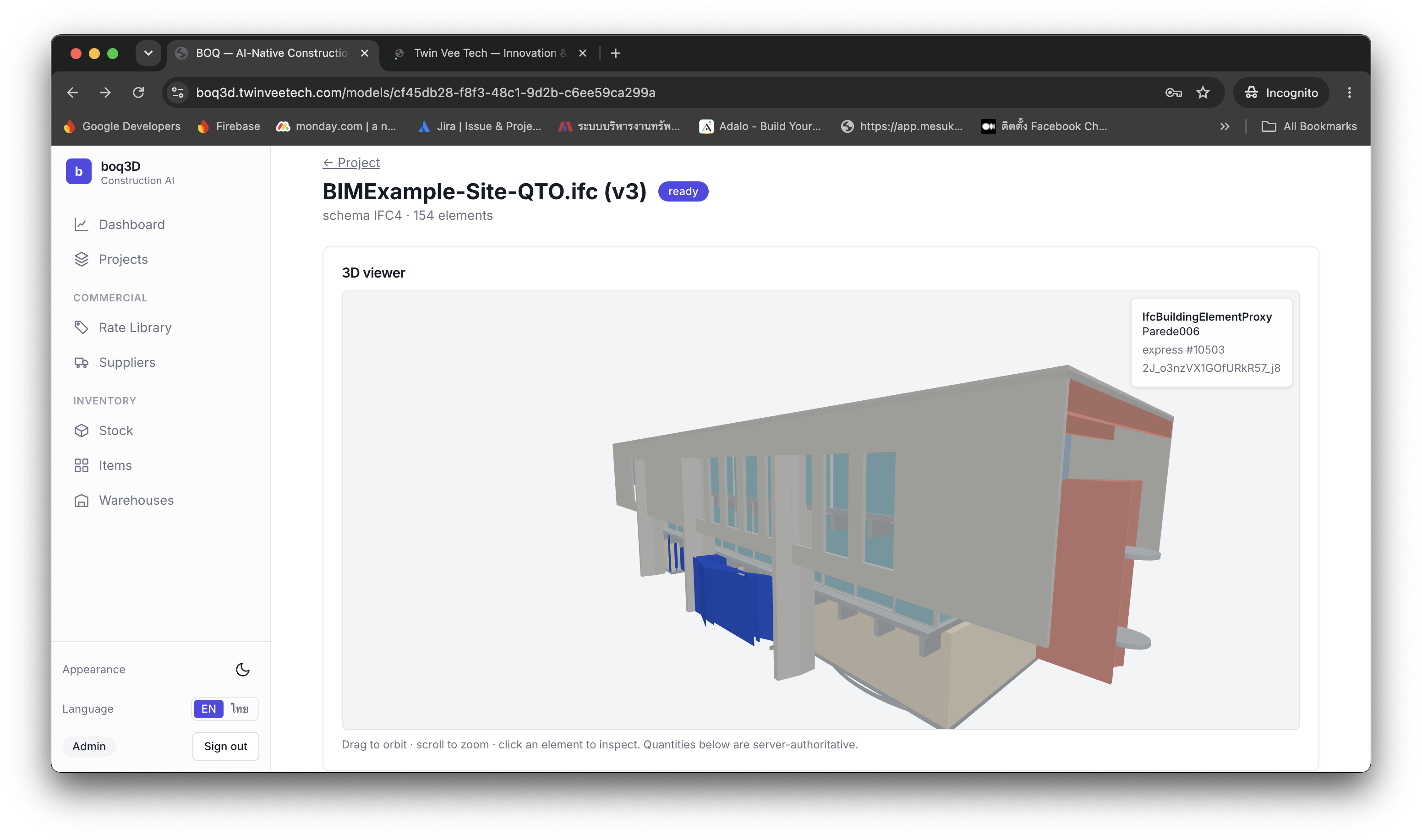
Task: Click the express #10503 text
Action: [1183, 350]
